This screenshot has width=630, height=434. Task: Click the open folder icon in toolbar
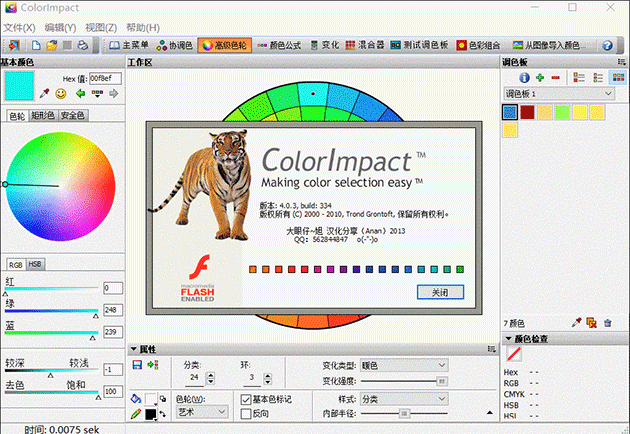pyautogui.click(x=51, y=45)
